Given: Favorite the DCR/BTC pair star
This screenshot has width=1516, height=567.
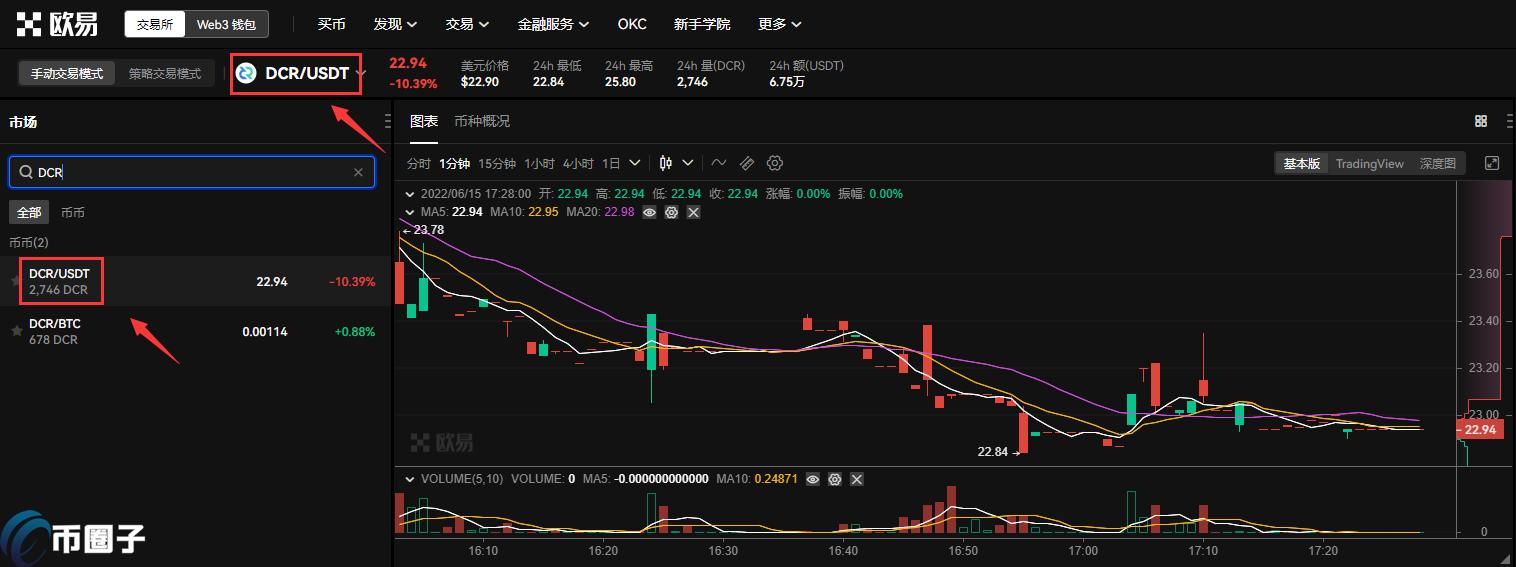Looking at the screenshot, I should 16,331.
